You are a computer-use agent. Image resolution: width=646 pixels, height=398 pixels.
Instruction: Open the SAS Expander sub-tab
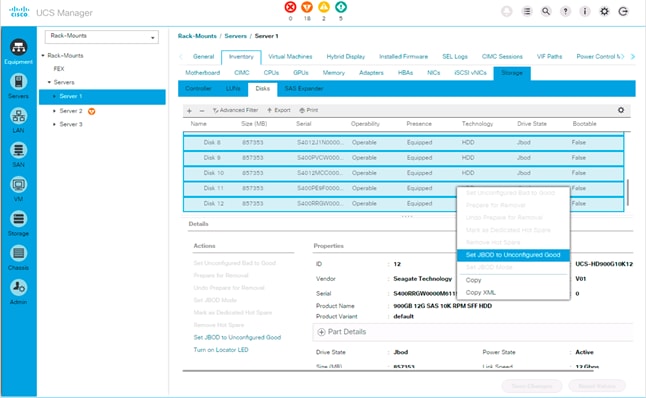click(x=304, y=89)
